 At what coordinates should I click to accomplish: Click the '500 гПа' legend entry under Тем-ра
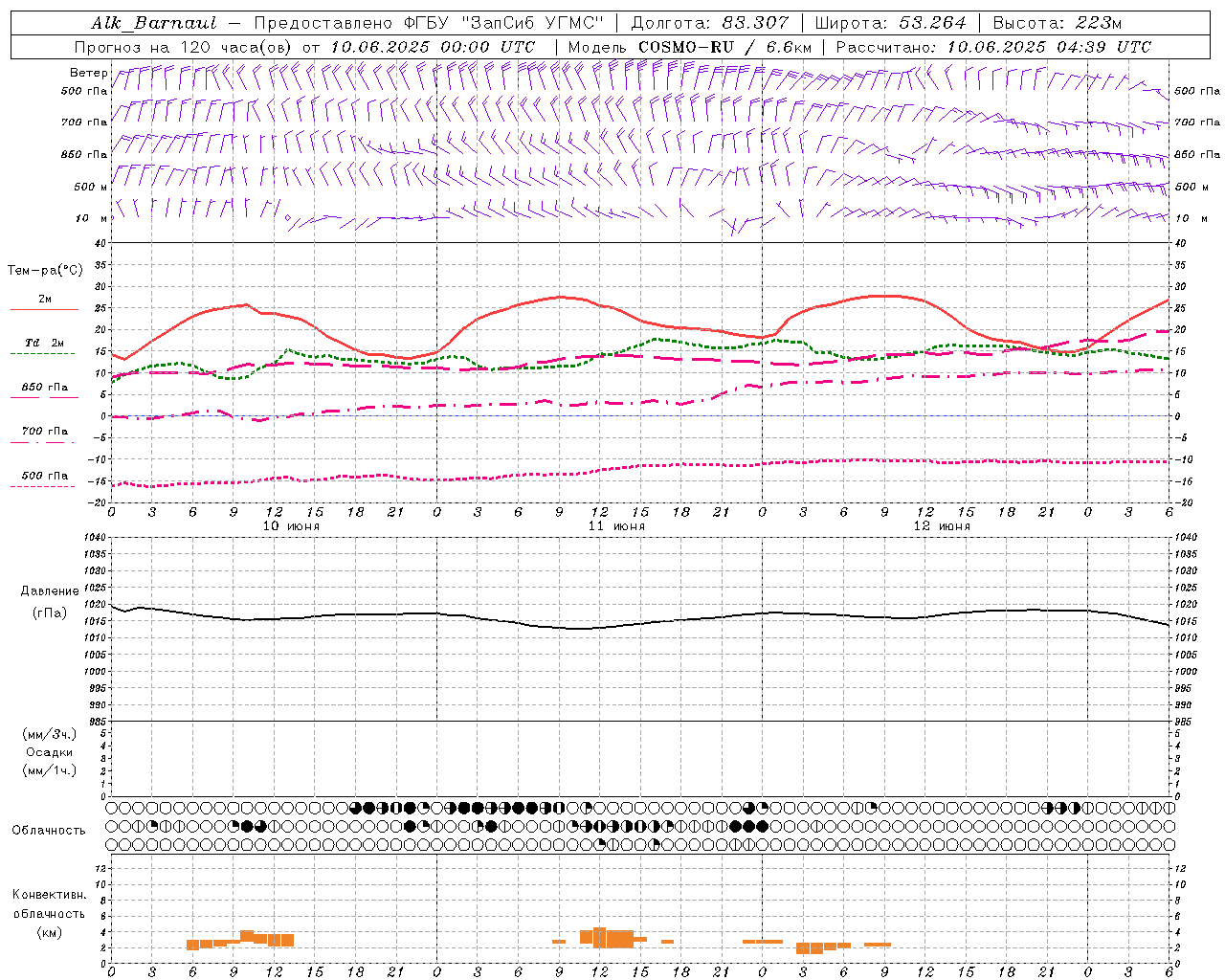click(45, 476)
